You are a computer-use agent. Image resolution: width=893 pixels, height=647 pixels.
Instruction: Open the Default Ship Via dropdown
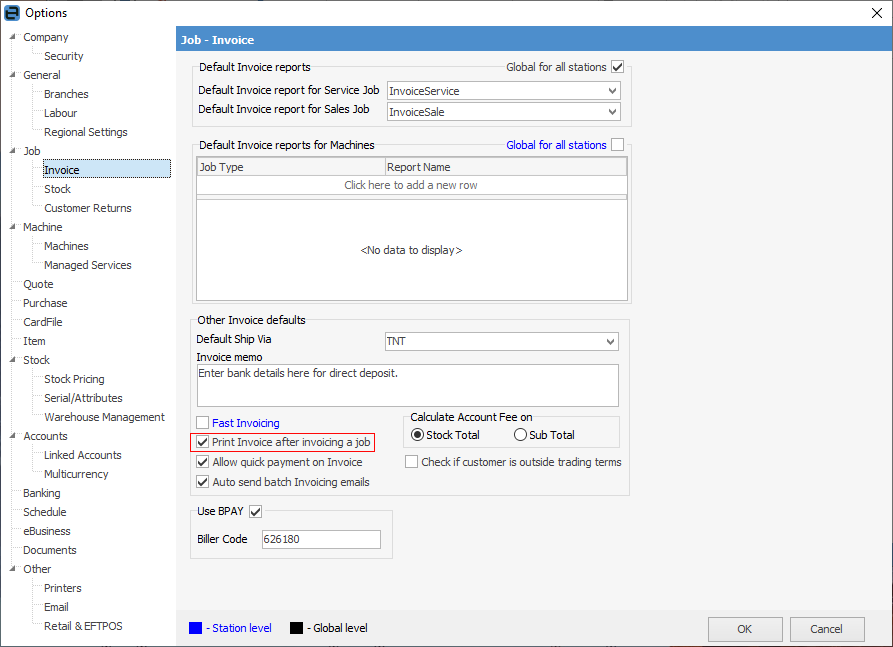click(610, 342)
